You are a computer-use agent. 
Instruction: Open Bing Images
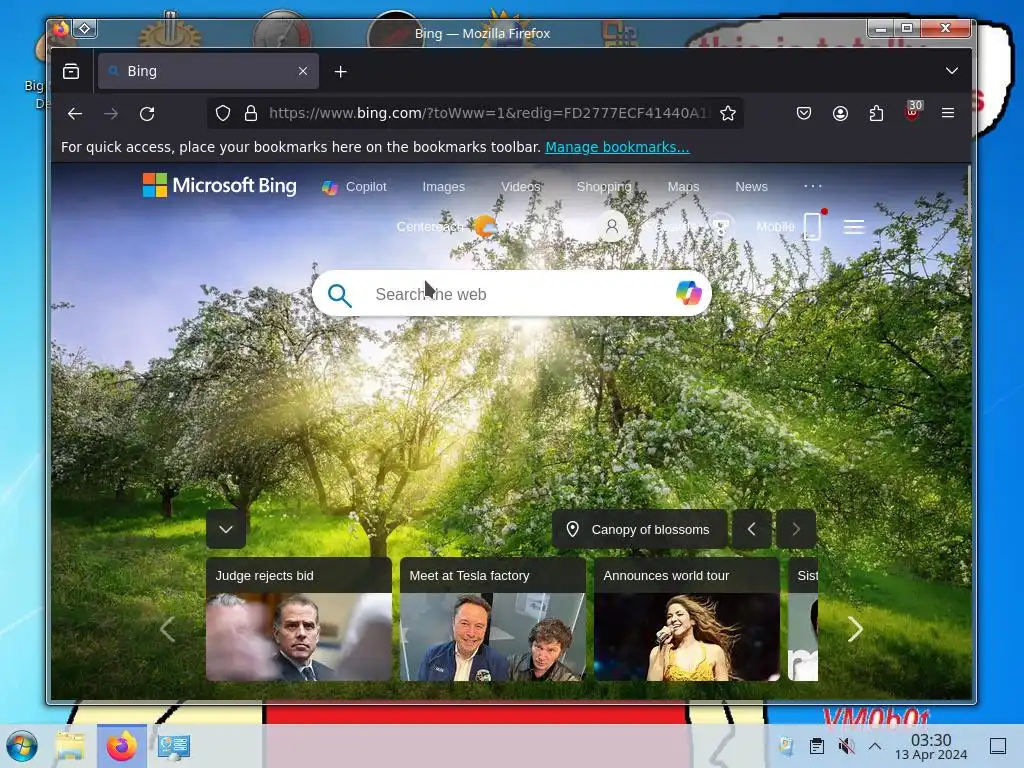pos(443,187)
